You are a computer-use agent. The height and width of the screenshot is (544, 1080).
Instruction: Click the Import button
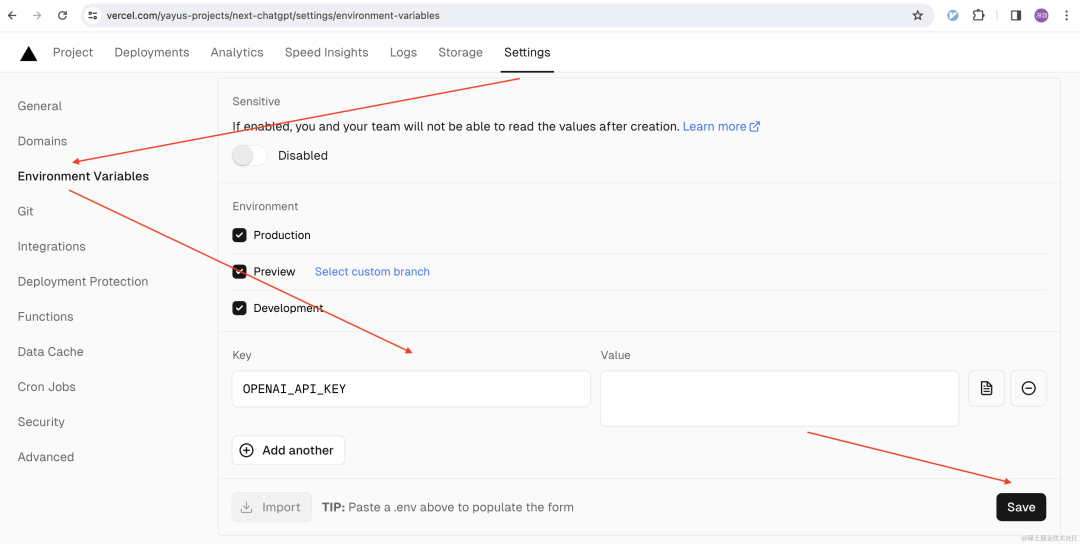point(271,508)
